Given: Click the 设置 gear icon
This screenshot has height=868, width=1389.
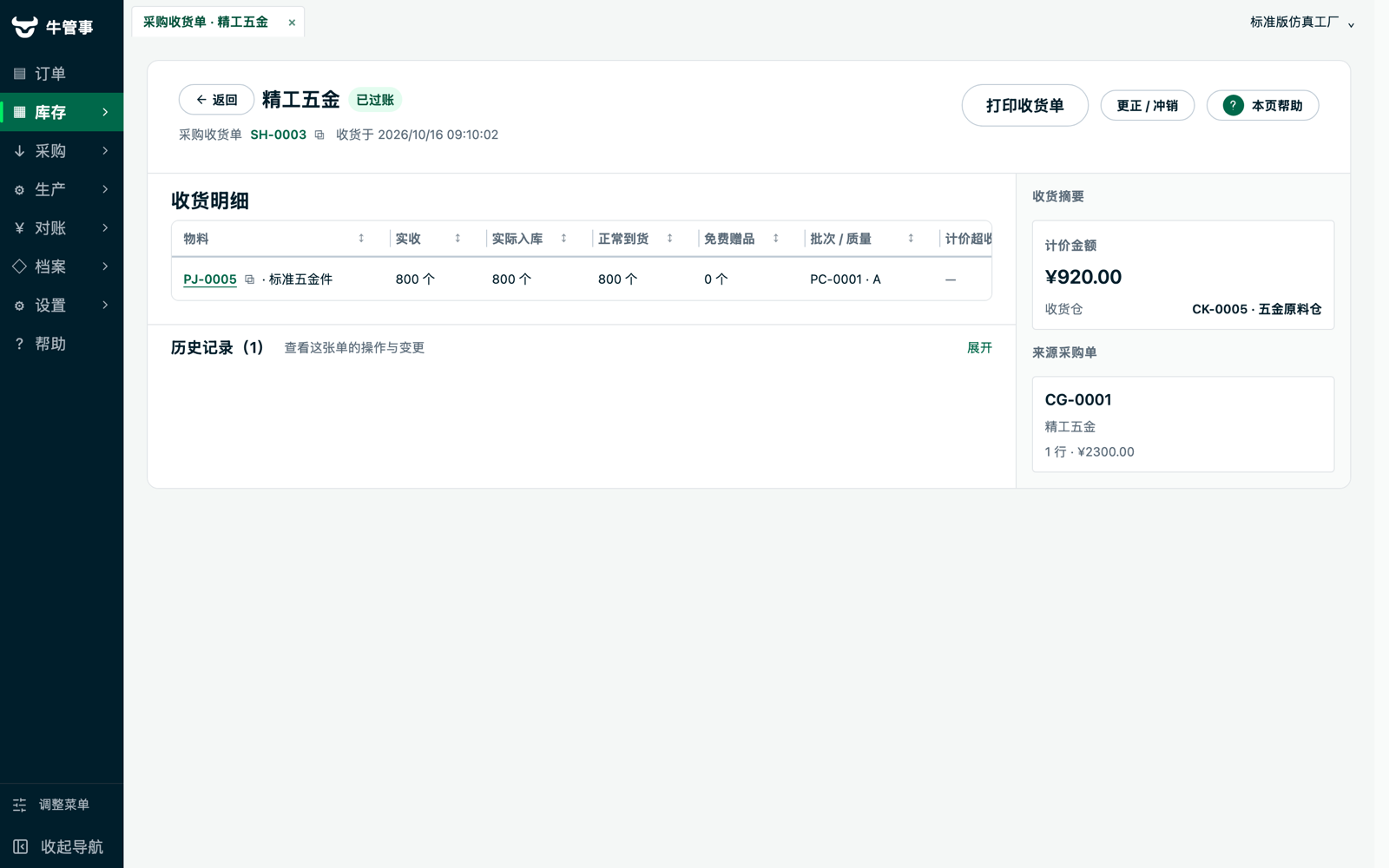Looking at the screenshot, I should point(19,306).
